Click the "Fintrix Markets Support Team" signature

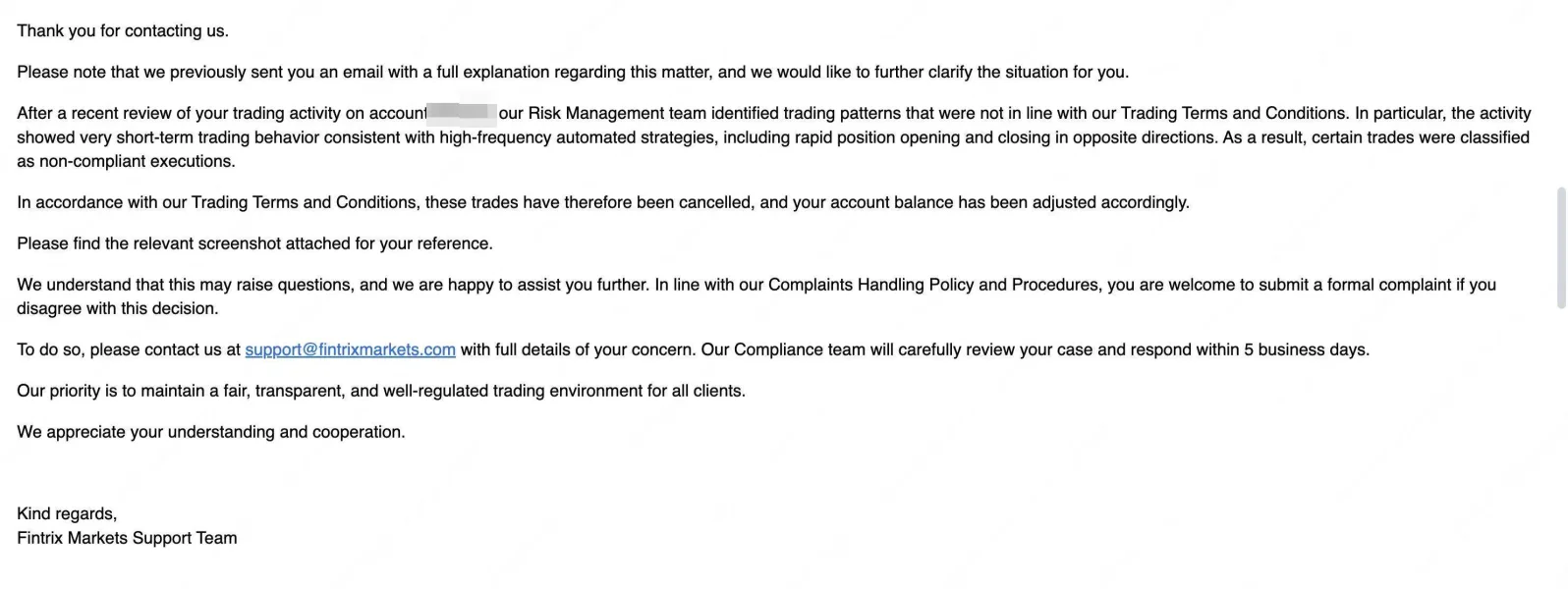click(x=127, y=538)
